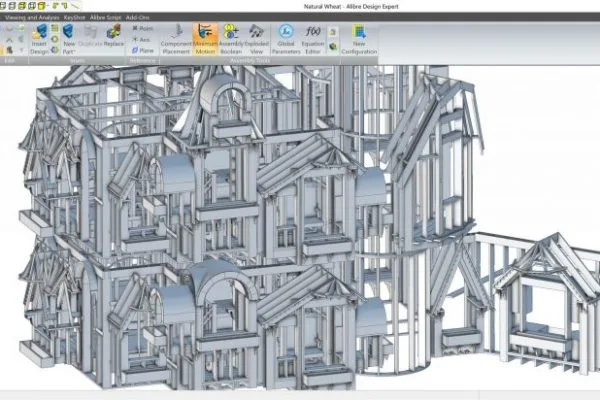
Task: Create an Exploded View
Action: pos(256,39)
